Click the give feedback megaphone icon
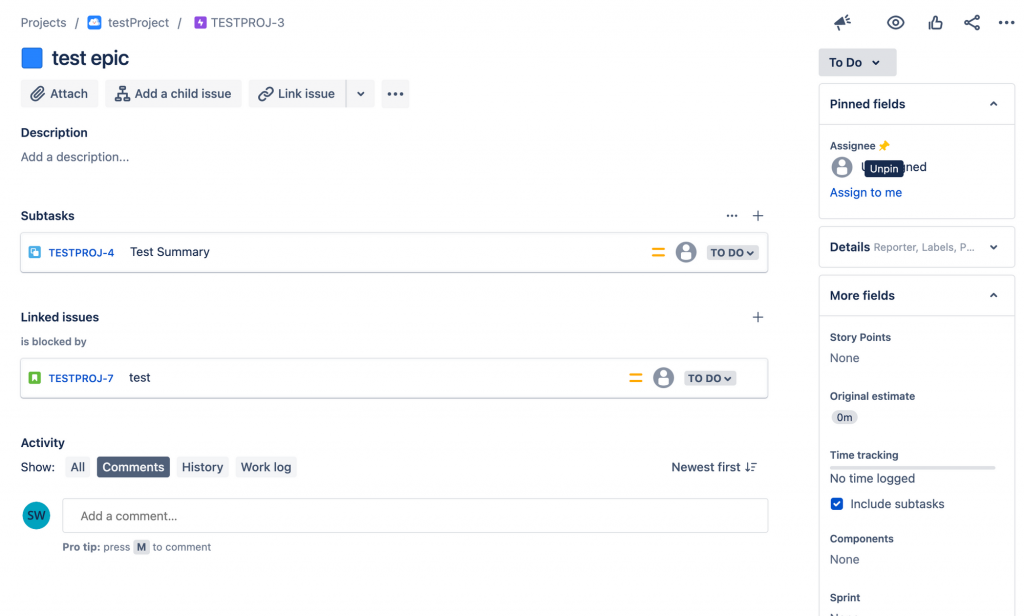The width and height of the screenshot is (1024, 616). tap(842, 22)
